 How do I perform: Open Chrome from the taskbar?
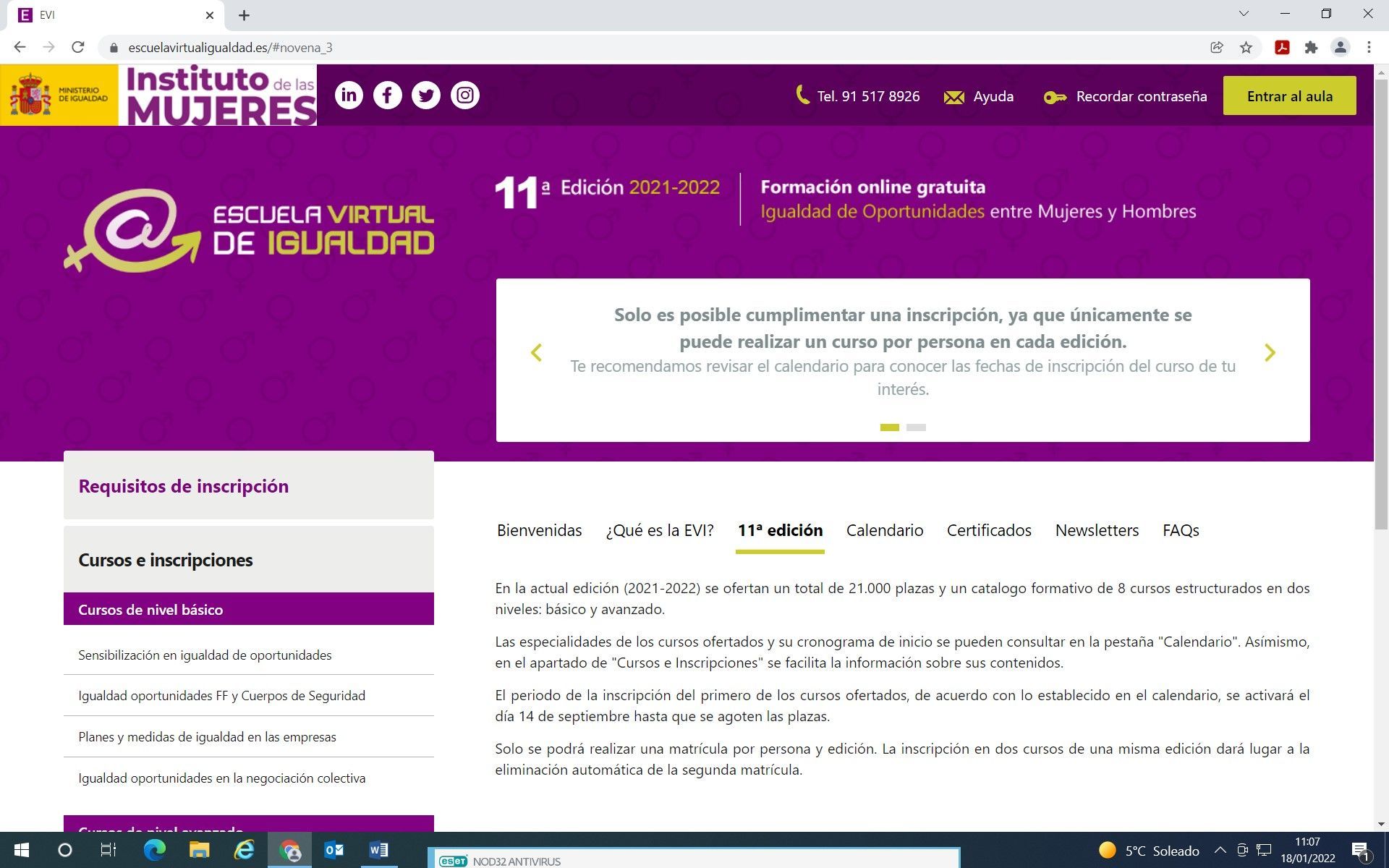(289, 850)
